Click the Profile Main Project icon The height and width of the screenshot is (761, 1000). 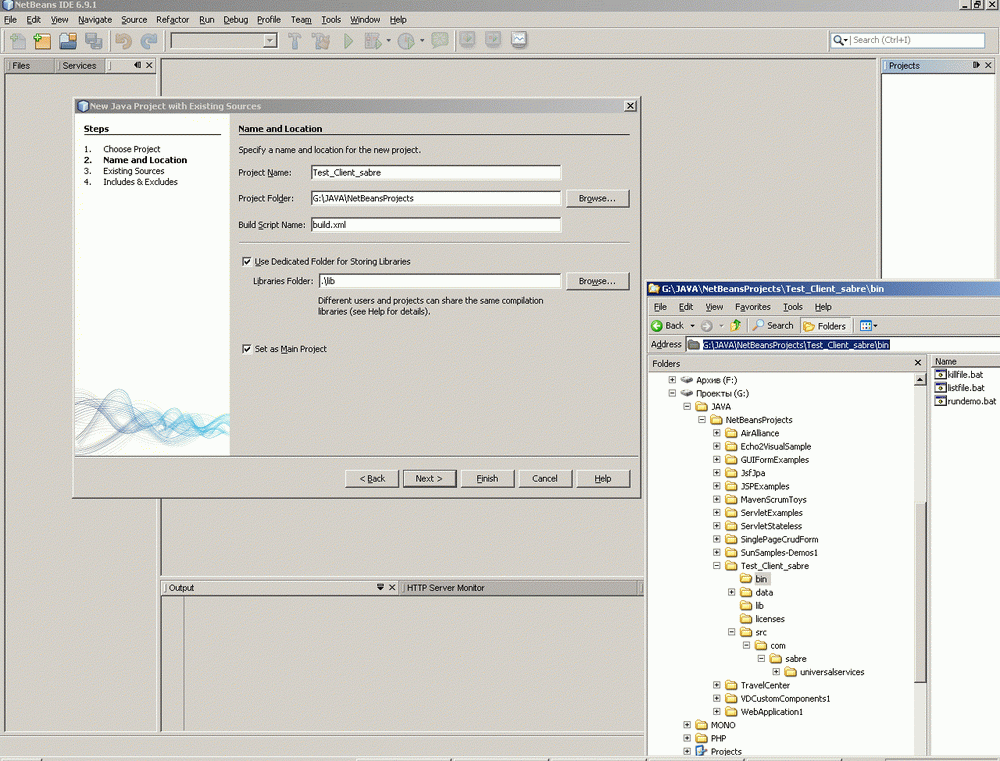(x=406, y=41)
